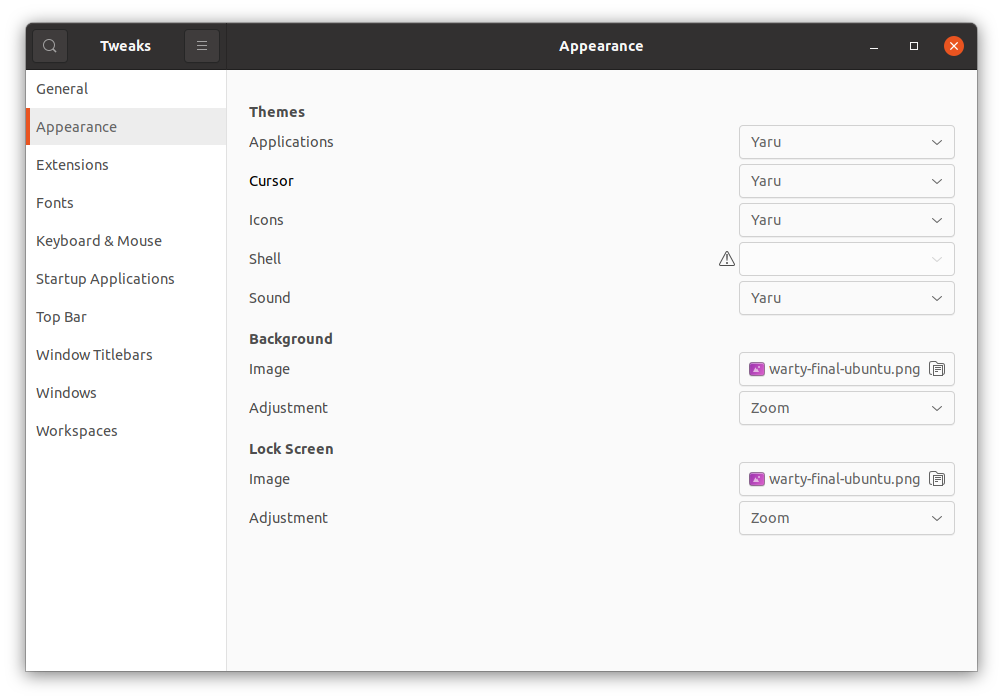
Task: Select General in the sidebar
Action: [x=126, y=89]
